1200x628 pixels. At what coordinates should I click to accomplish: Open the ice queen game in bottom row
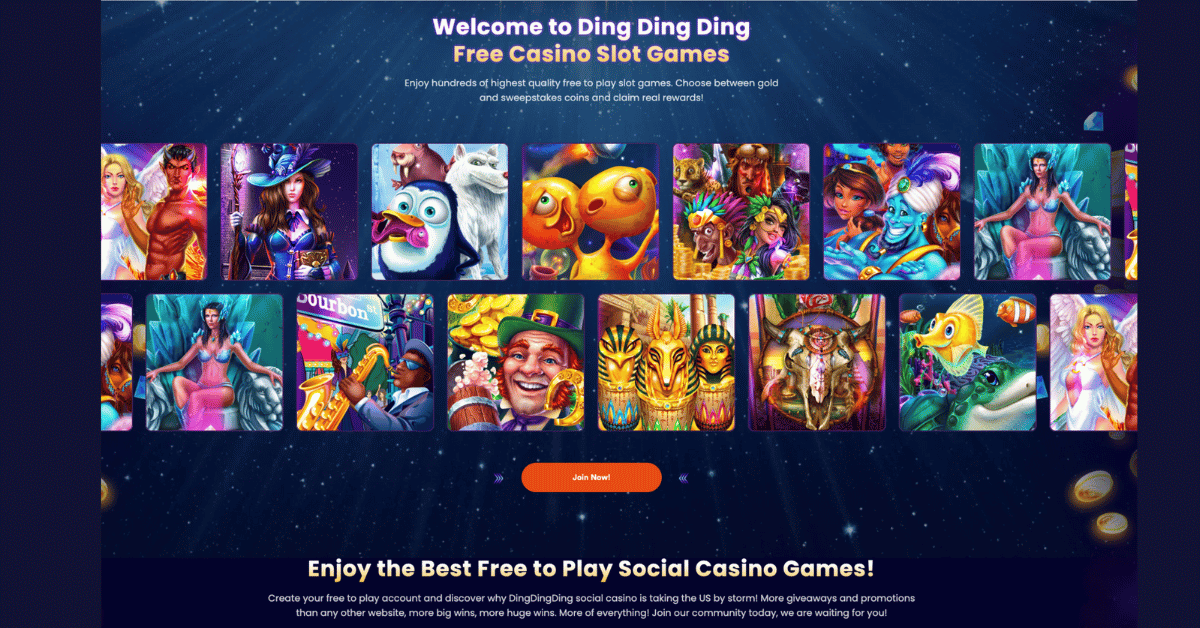pos(214,362)
